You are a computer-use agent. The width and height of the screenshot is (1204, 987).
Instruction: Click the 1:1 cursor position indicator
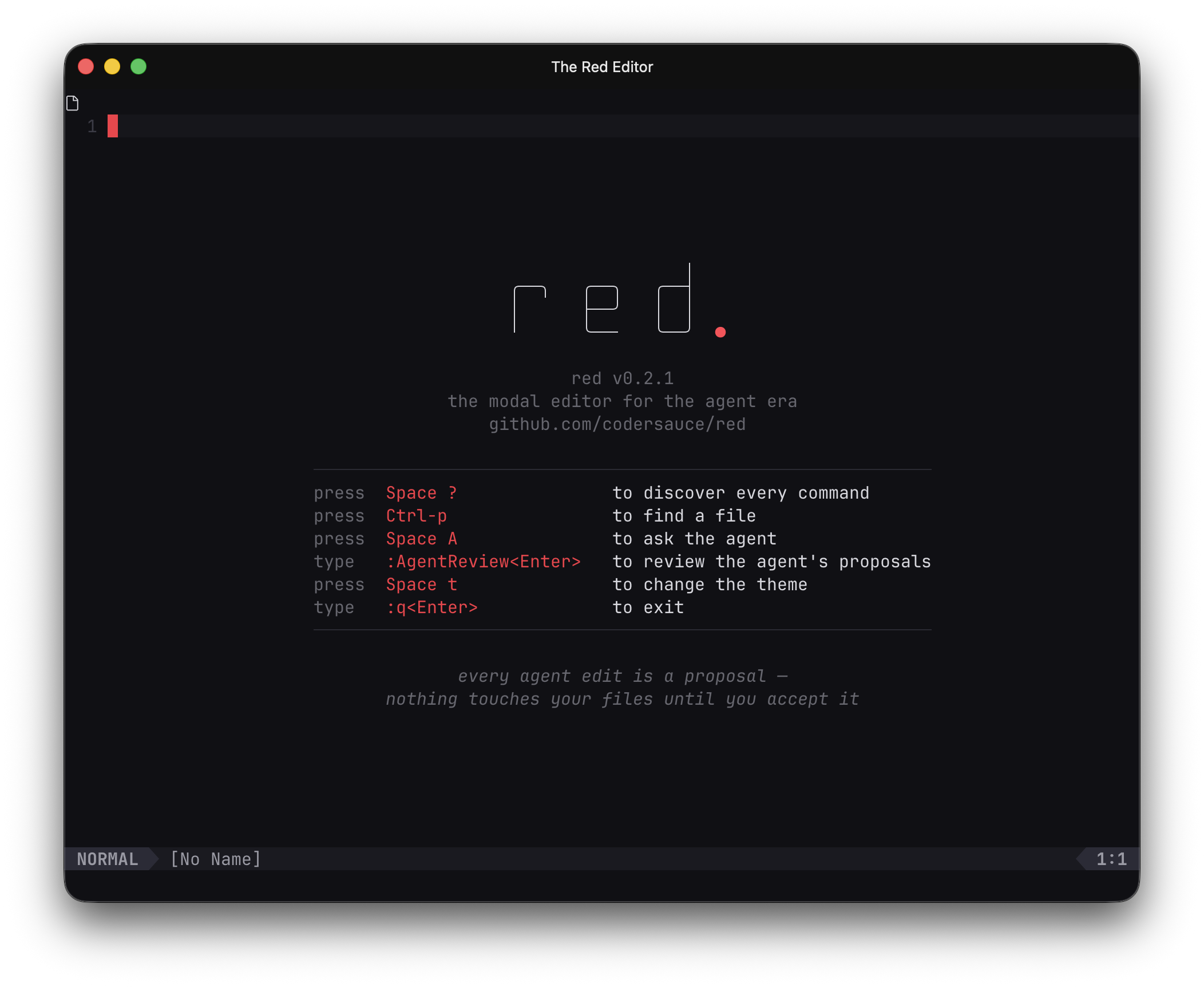1111,859
